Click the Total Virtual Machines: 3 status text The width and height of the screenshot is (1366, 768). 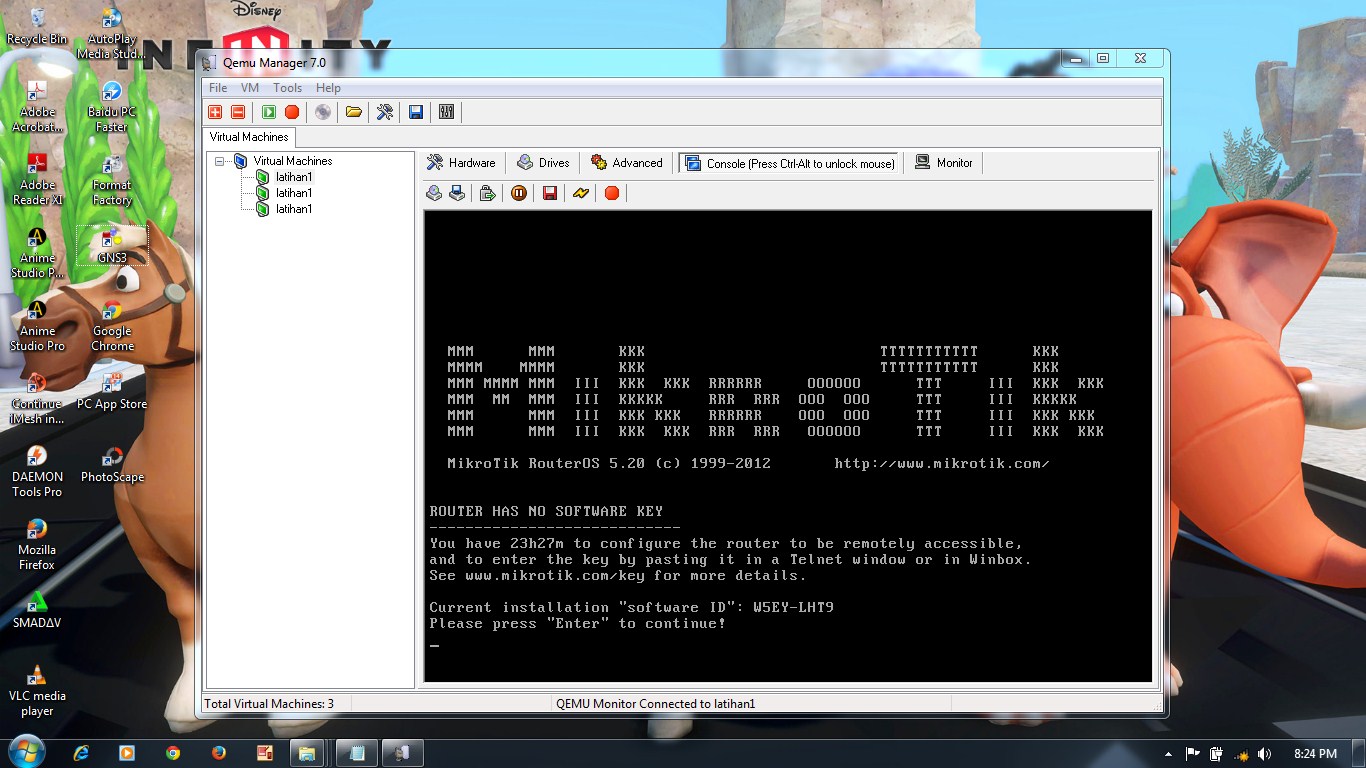[269, 704]
